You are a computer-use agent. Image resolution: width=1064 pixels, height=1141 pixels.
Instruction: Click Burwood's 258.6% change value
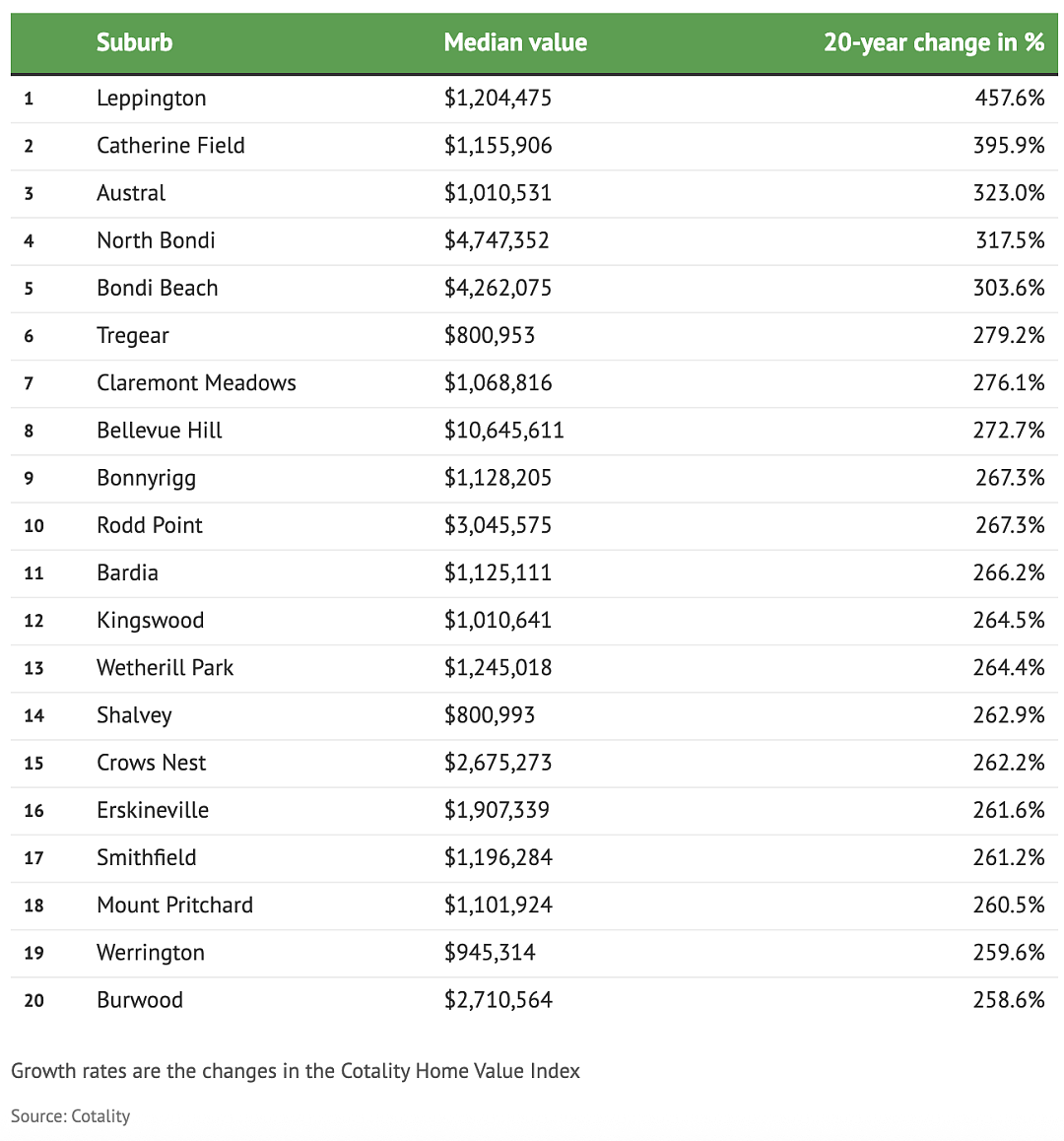[1010, 1000]
